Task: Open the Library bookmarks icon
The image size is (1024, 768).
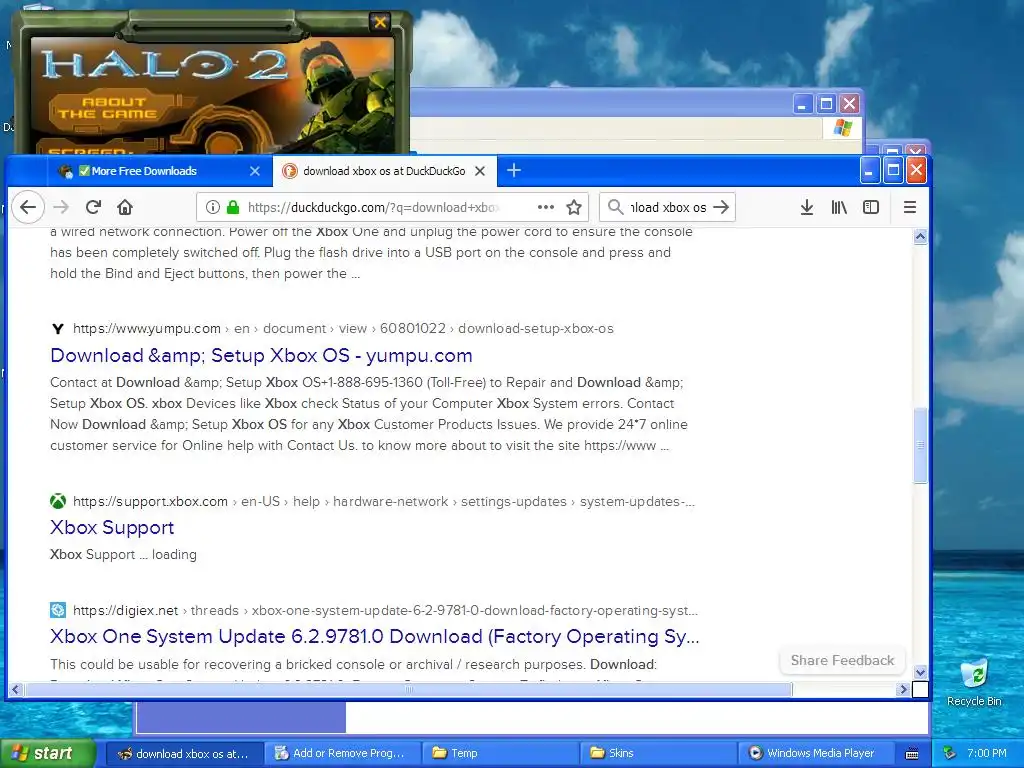Action: click(x=839, y=208)
